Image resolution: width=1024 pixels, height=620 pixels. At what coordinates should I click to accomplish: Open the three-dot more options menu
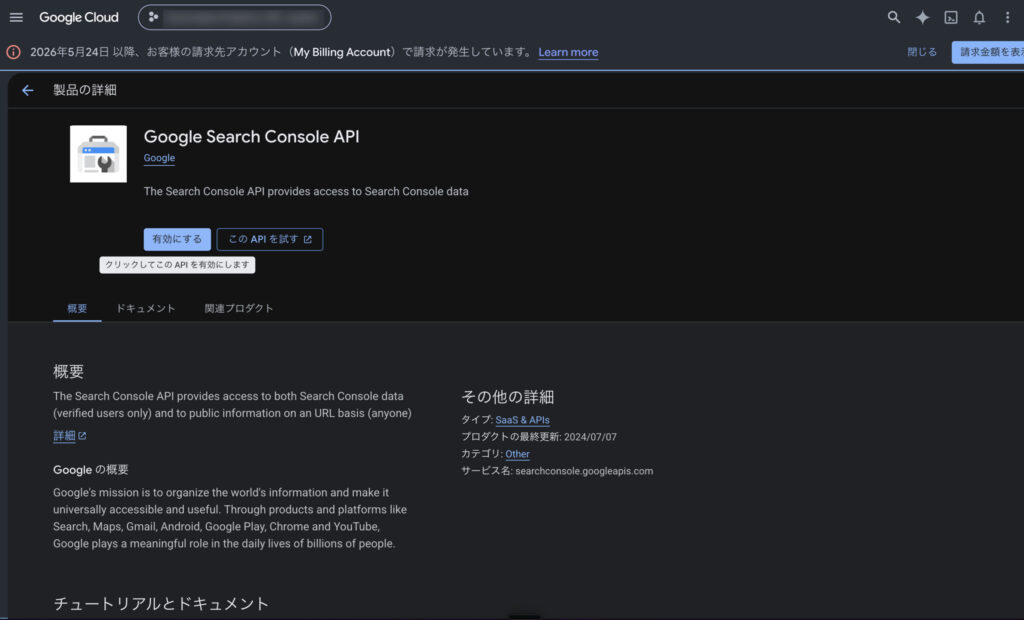1007,18
